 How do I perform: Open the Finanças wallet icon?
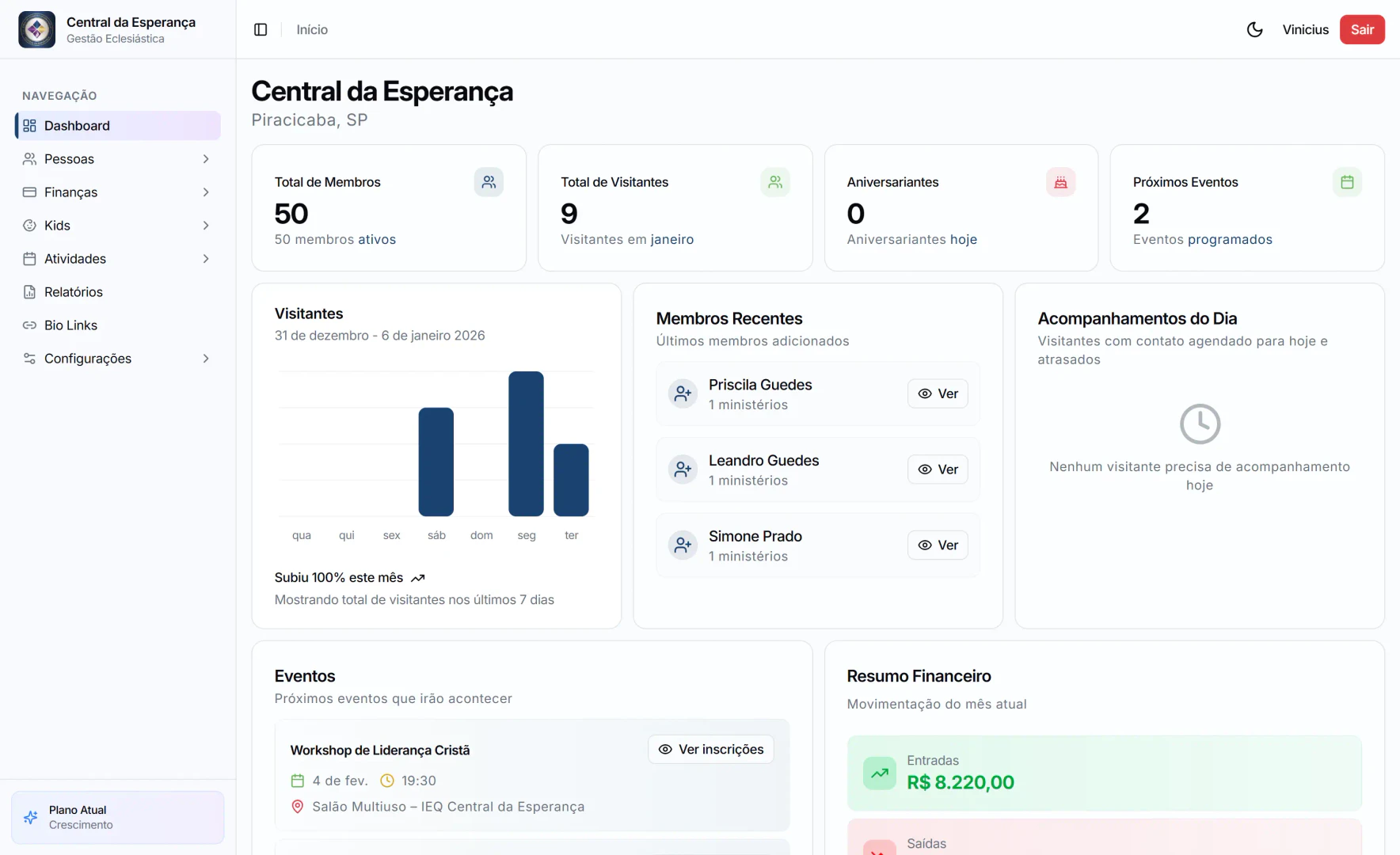(x=29, y=192)
